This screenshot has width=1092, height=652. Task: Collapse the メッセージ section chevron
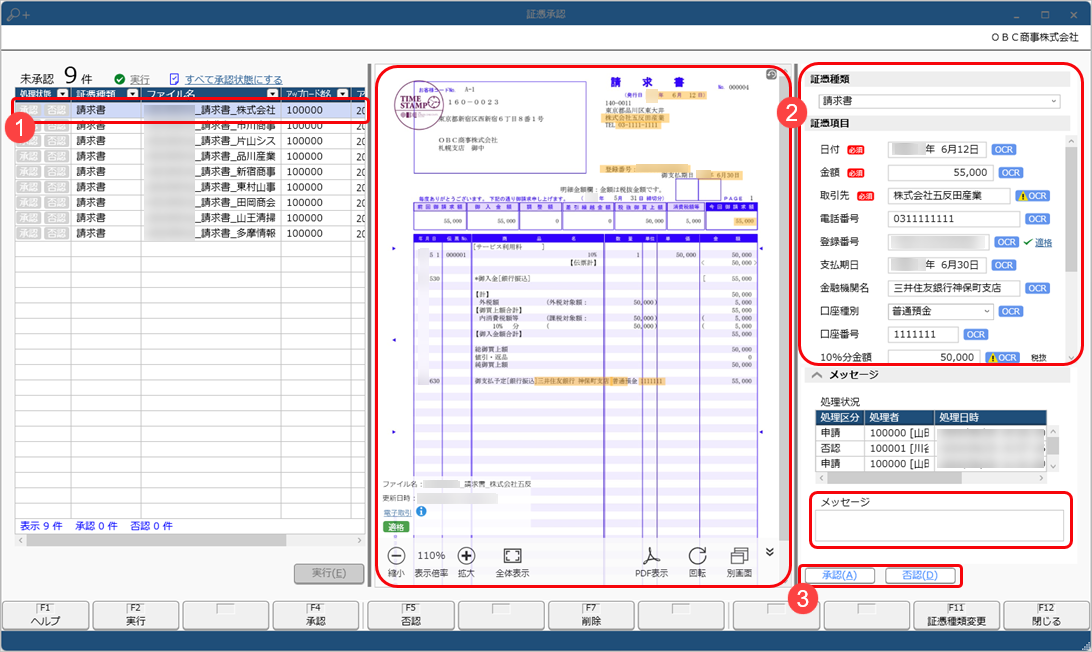pos(817,375)
